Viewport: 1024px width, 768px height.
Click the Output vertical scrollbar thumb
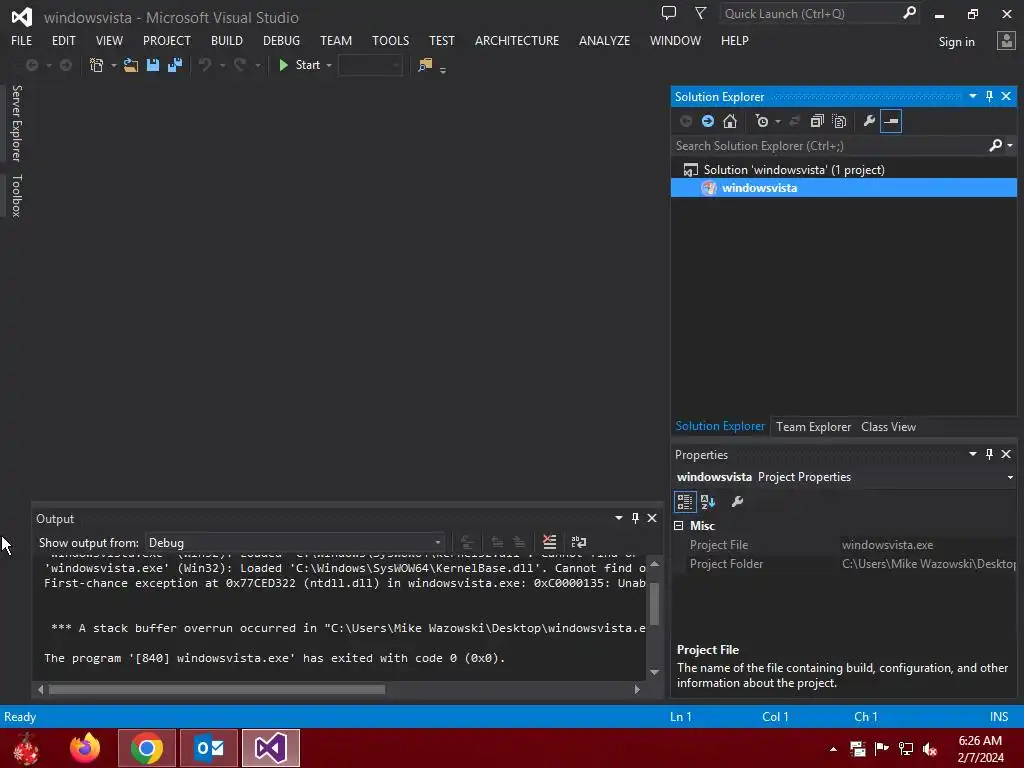click(x=654, y=603)
